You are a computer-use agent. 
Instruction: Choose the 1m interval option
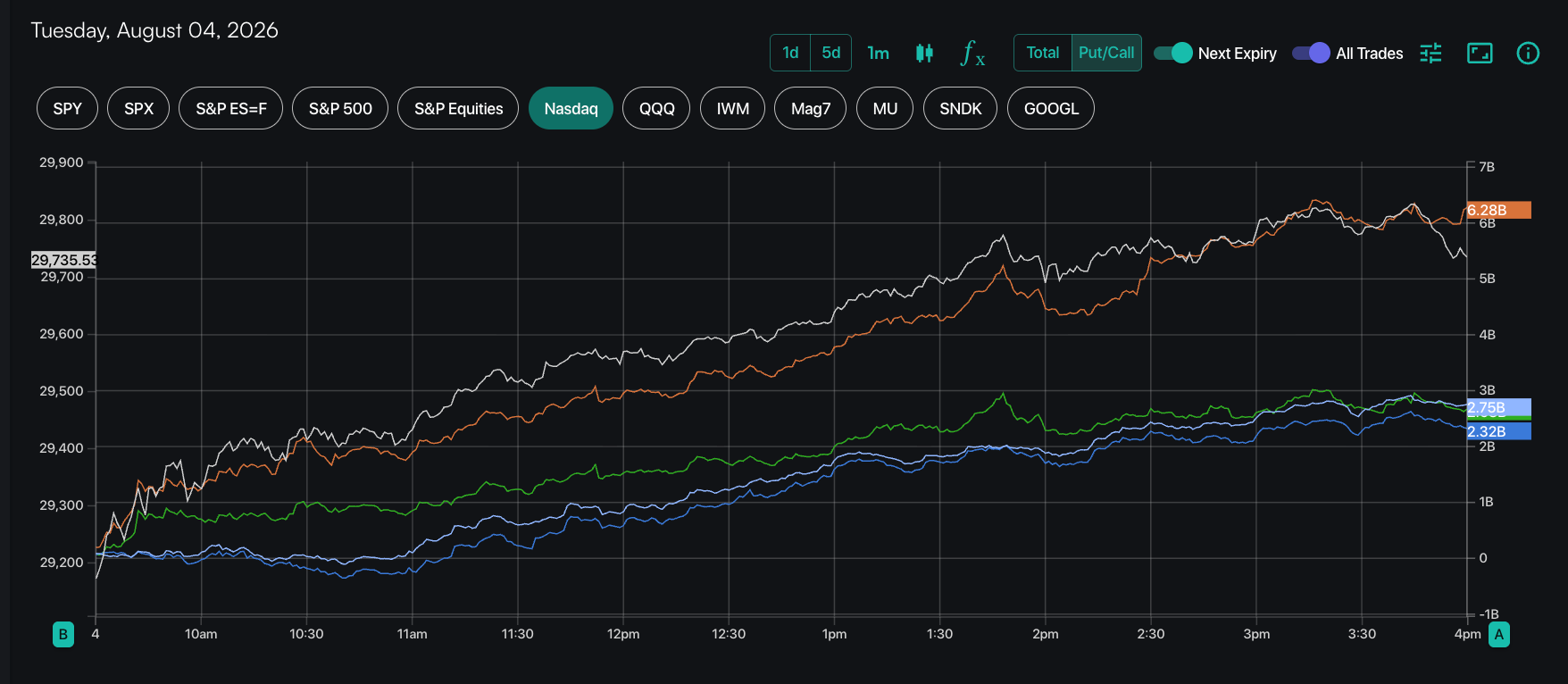coord(879,53)
